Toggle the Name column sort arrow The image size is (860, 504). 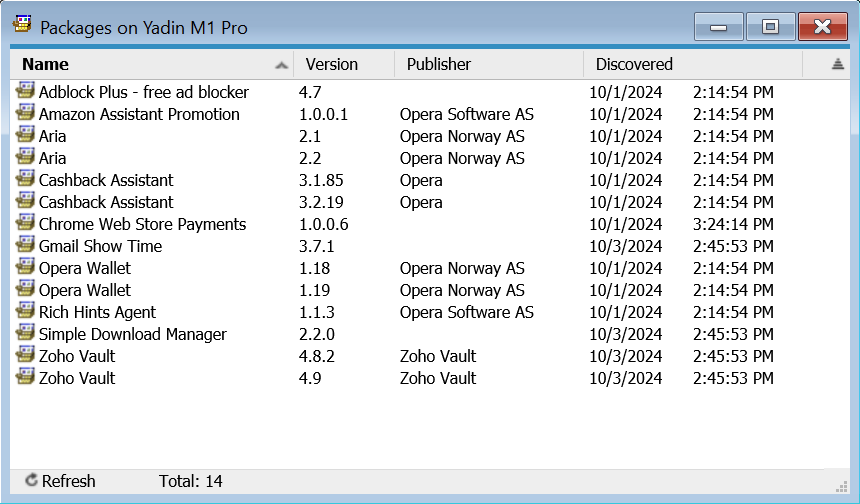(x=281, y=65)
